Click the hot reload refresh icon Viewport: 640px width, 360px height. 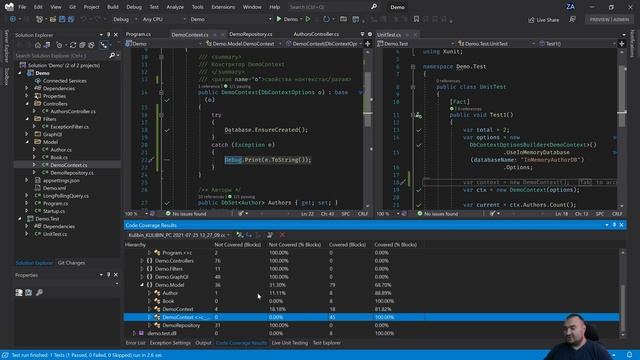pyautogui.click(x=326, y=19)
